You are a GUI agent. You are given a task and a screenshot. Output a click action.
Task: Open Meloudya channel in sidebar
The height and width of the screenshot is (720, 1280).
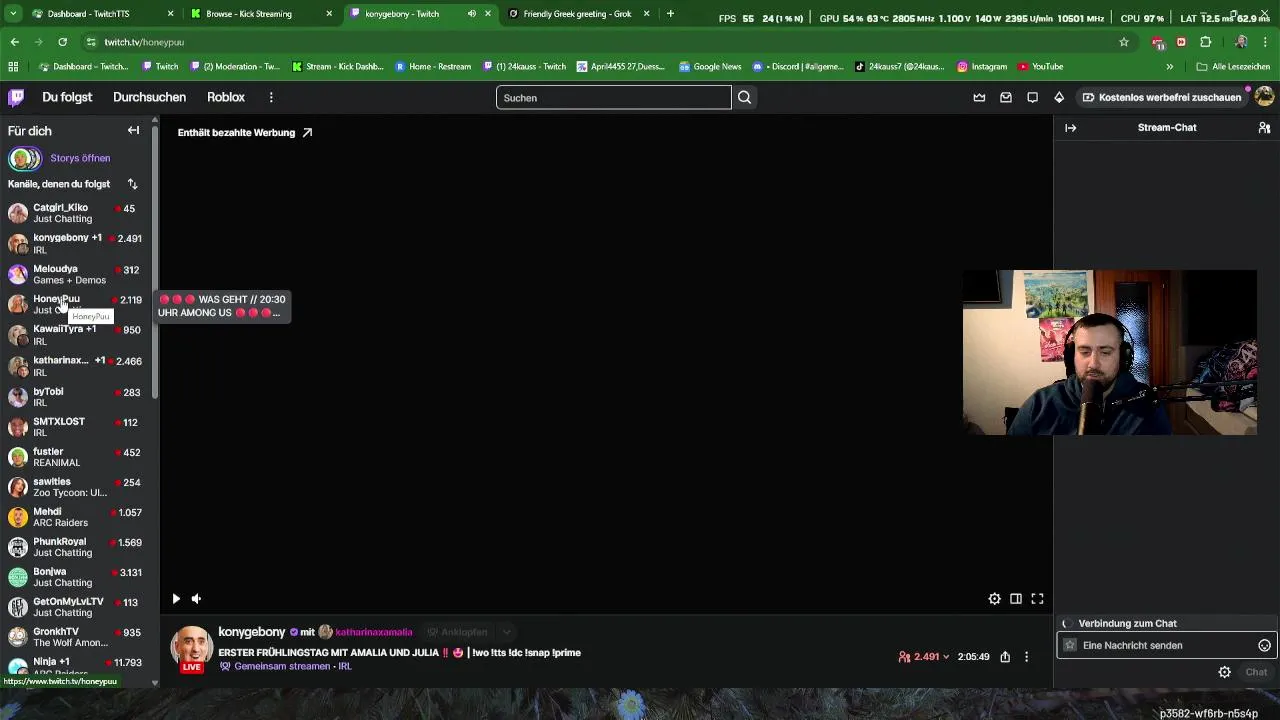[x=76, y=274]
